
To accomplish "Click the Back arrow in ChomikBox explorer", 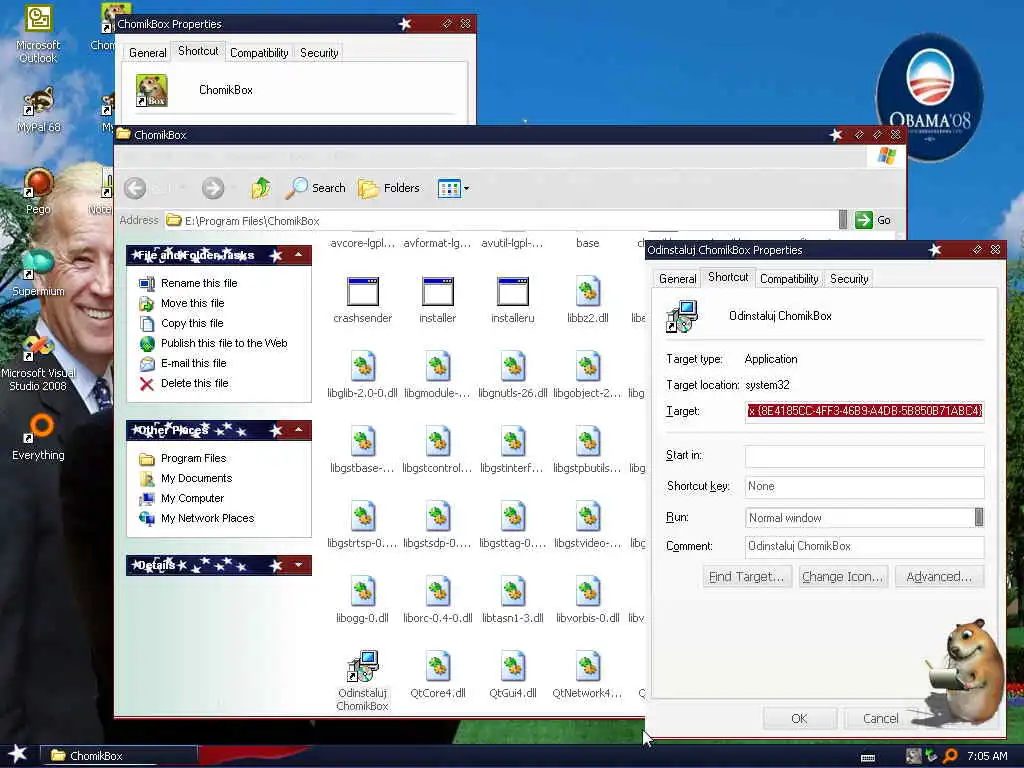I will coord(135,188).
